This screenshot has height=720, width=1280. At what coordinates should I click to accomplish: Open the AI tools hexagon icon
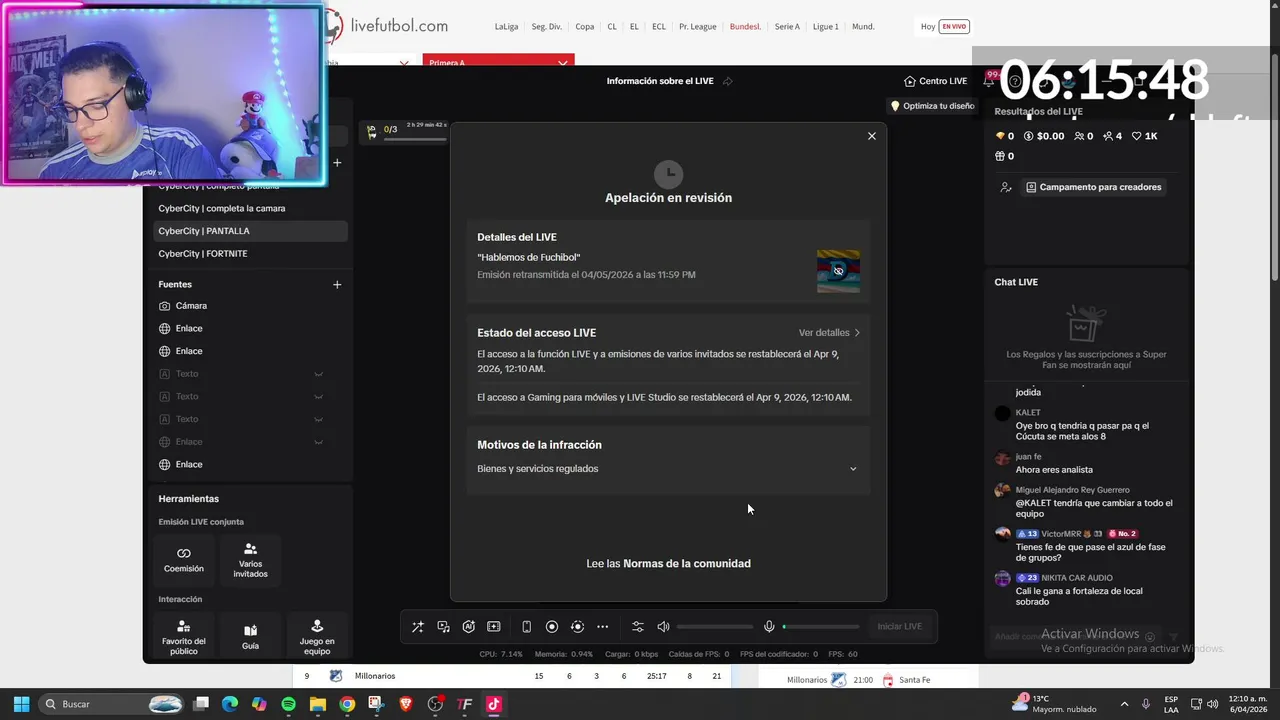(x=468, y=627)
